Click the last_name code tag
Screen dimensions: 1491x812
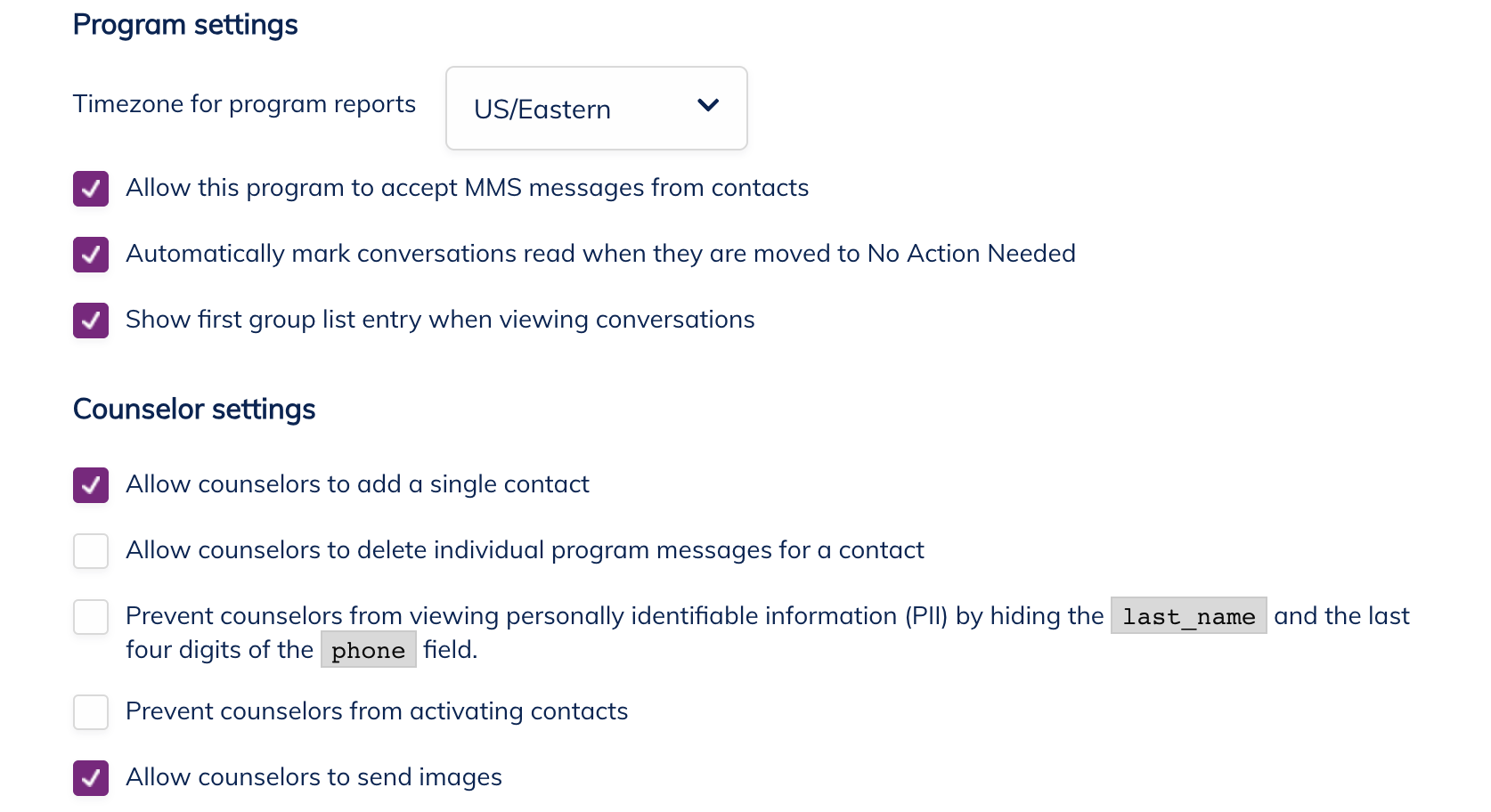click(x=1188, y=616)
